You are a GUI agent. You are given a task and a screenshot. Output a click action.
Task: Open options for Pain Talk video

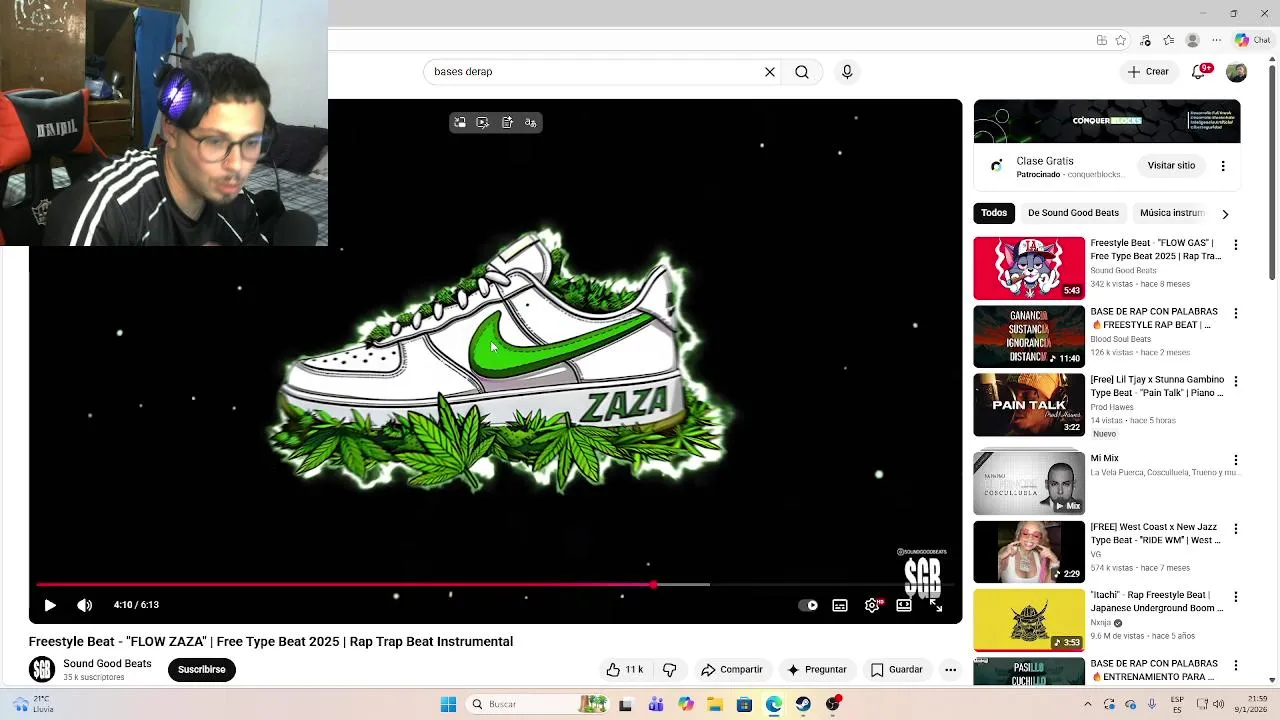pyautogui.click(x=1236, y=381)
